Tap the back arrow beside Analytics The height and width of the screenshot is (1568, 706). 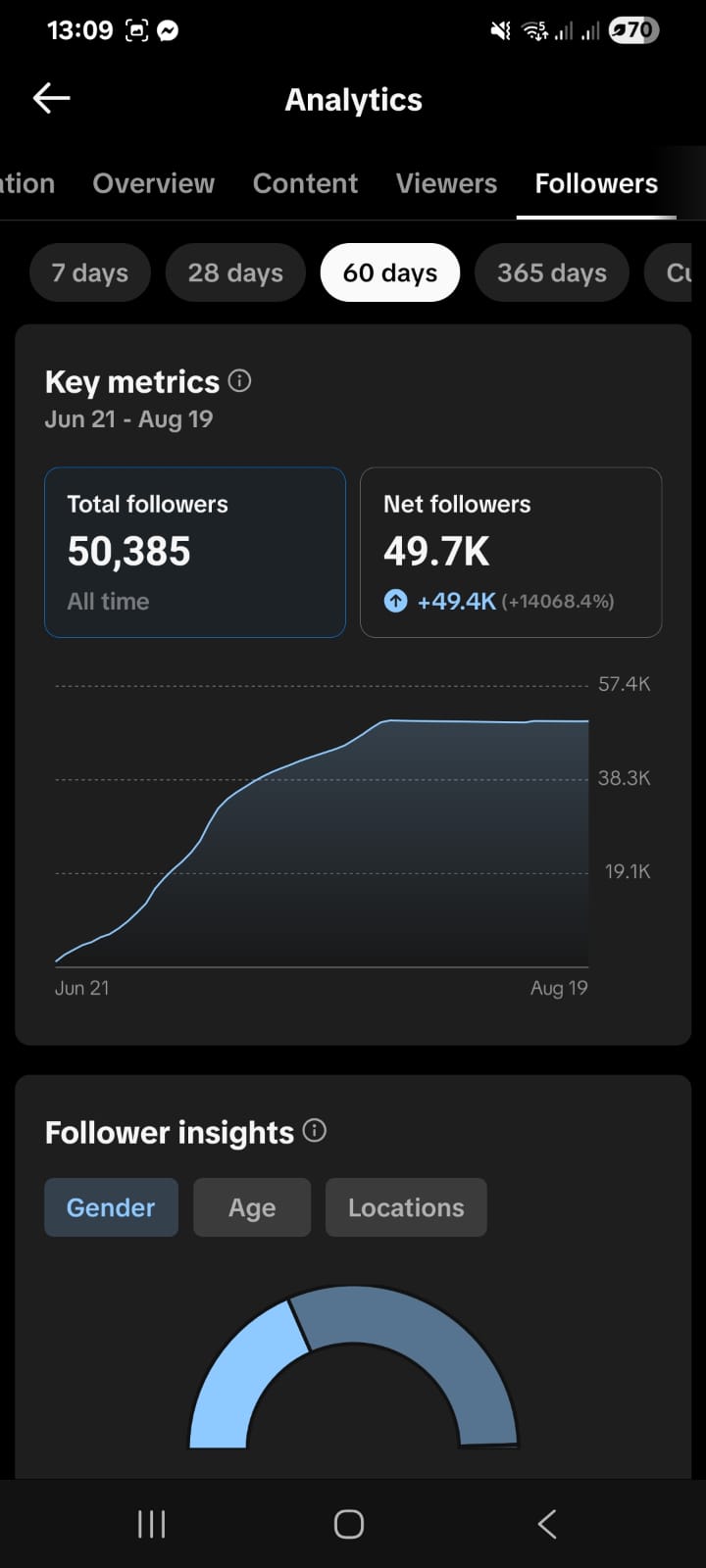[x=51, y=98]
